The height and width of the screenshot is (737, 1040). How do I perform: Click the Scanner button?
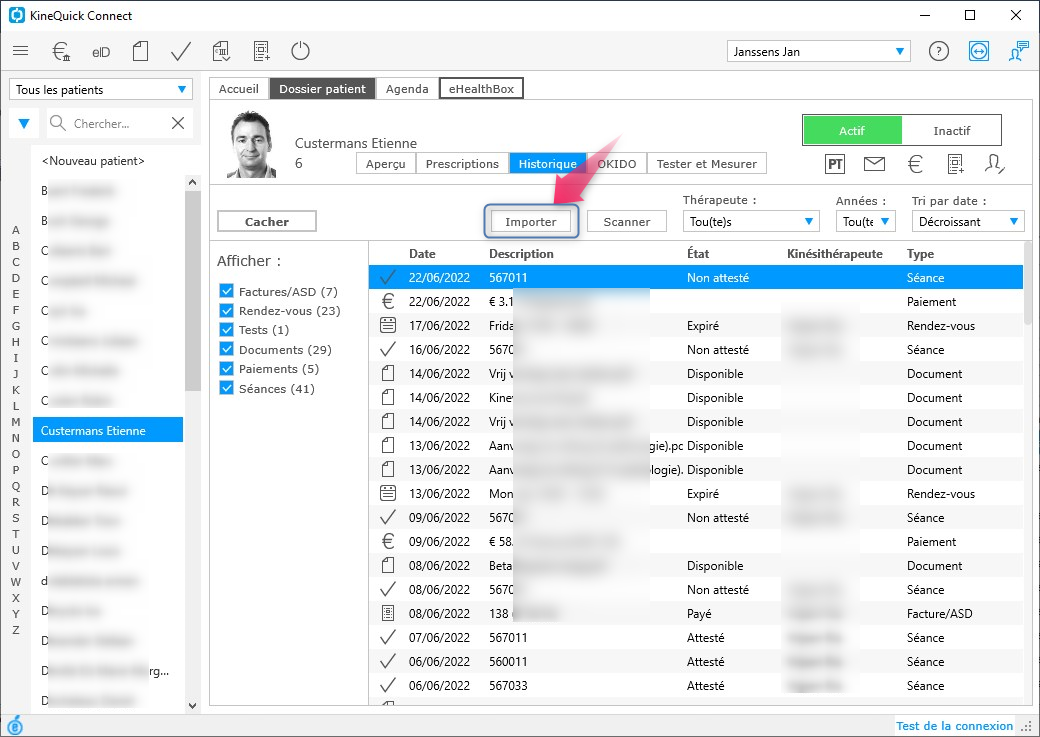[627, 222]
